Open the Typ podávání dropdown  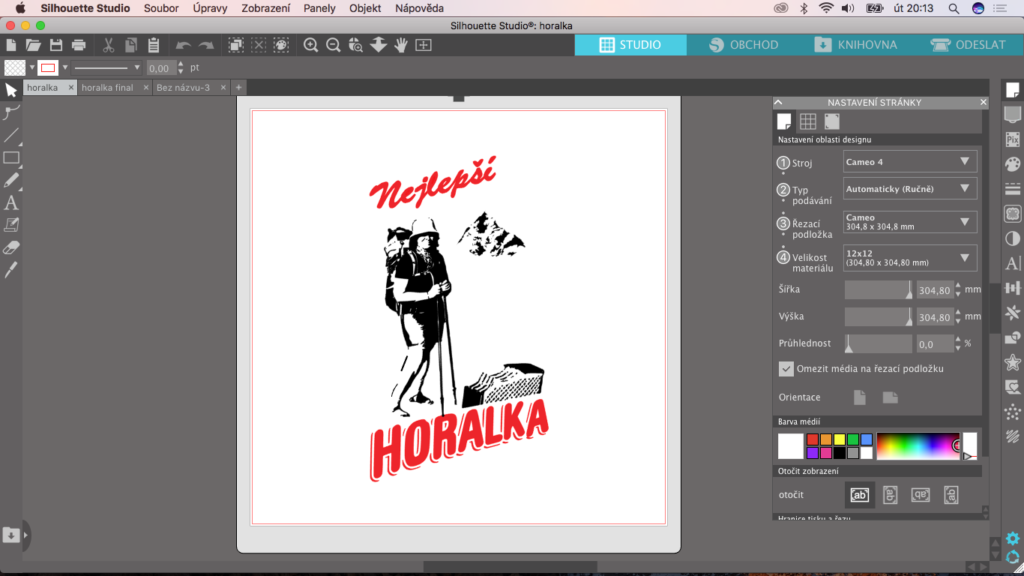pyautogui.click(x=910, y=189)
